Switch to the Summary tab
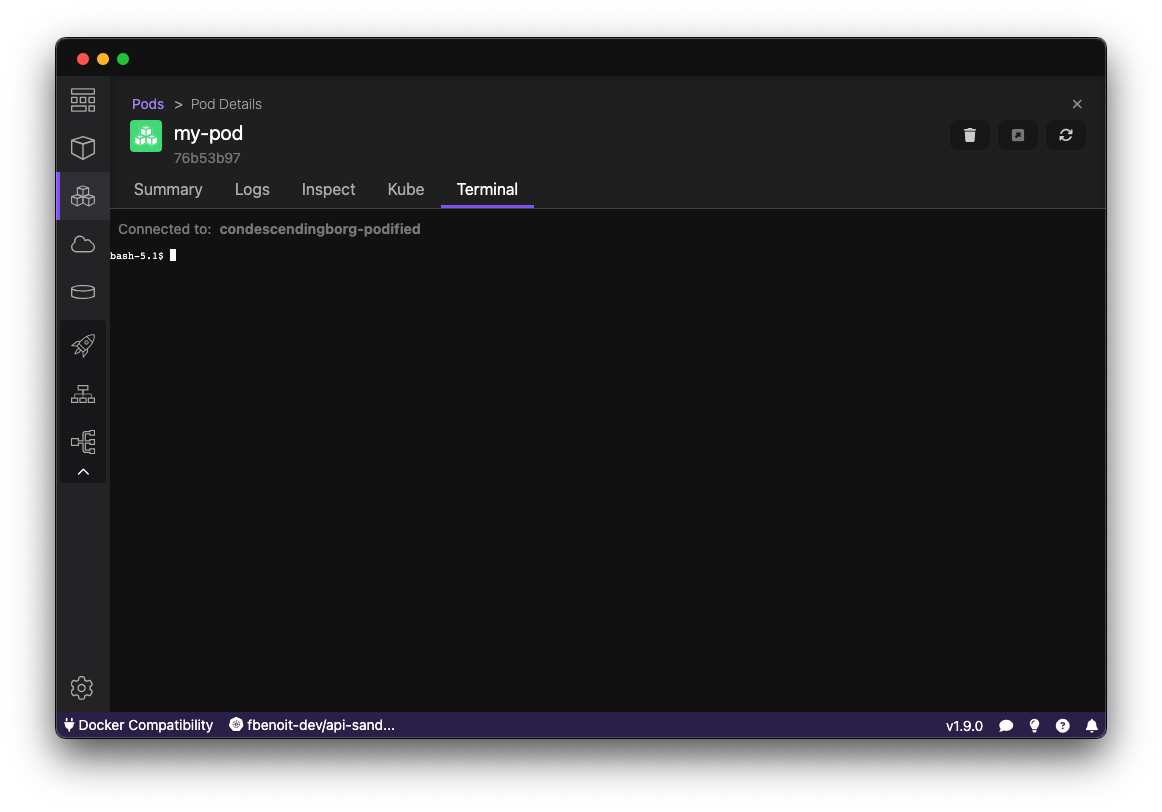The height and width of the screenshot is (812, 1162). pyautogui.click(x=168, y=189)
